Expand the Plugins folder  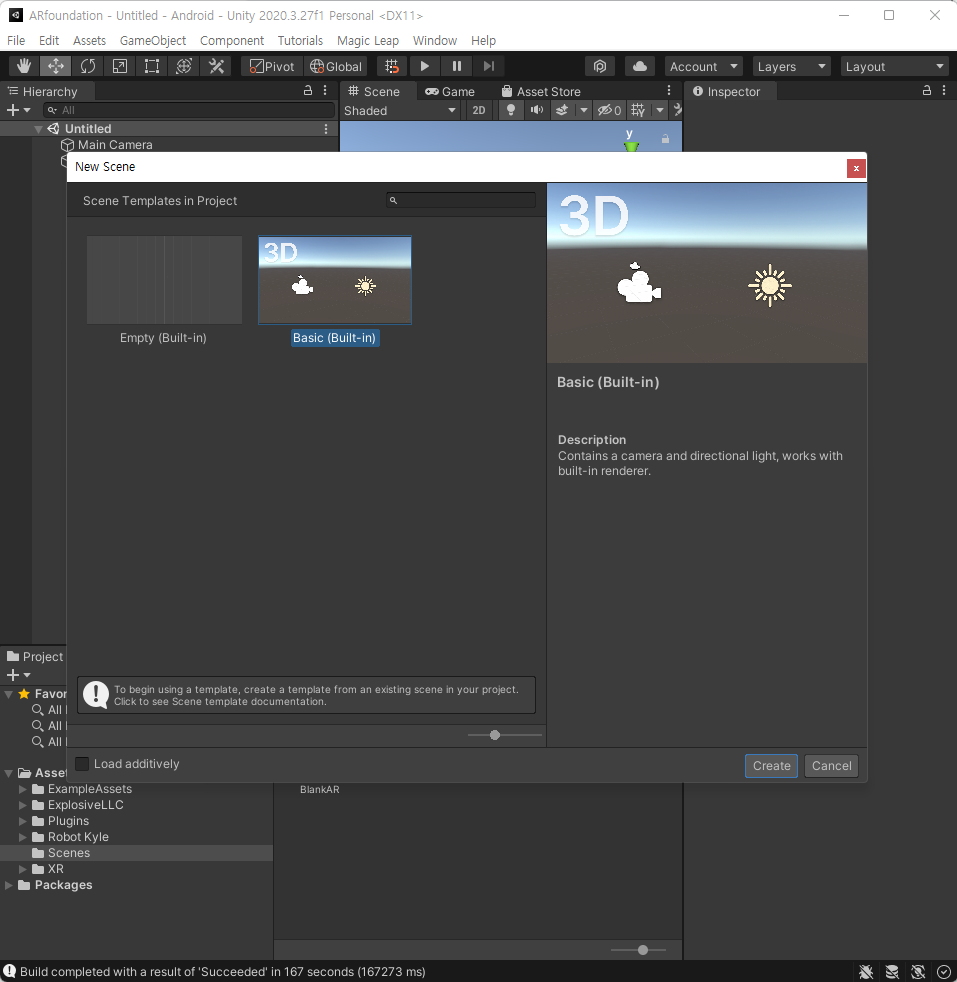coord(23,821)
